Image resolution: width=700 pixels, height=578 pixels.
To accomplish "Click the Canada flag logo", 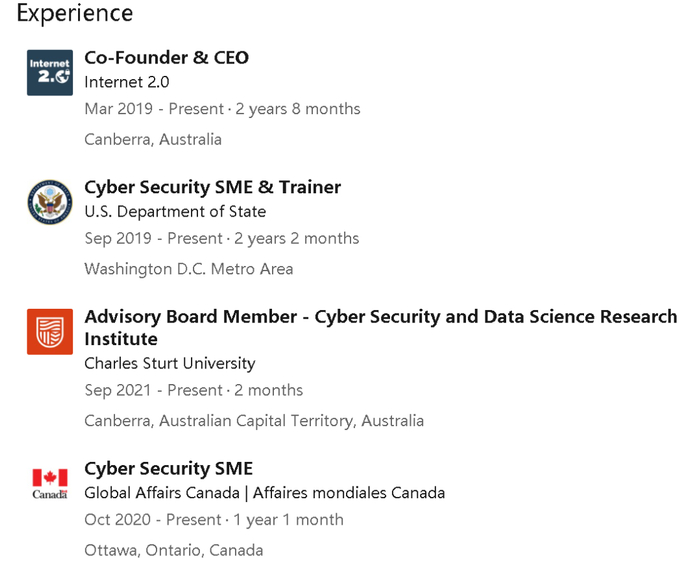I will click(50, 483).
